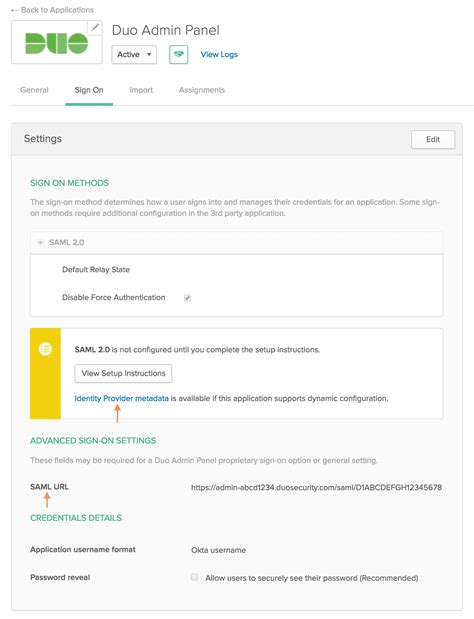Click the Default Relay State label
Viewport: 474px width, 619px height.
pyautogui.click(x=96, y=270)
